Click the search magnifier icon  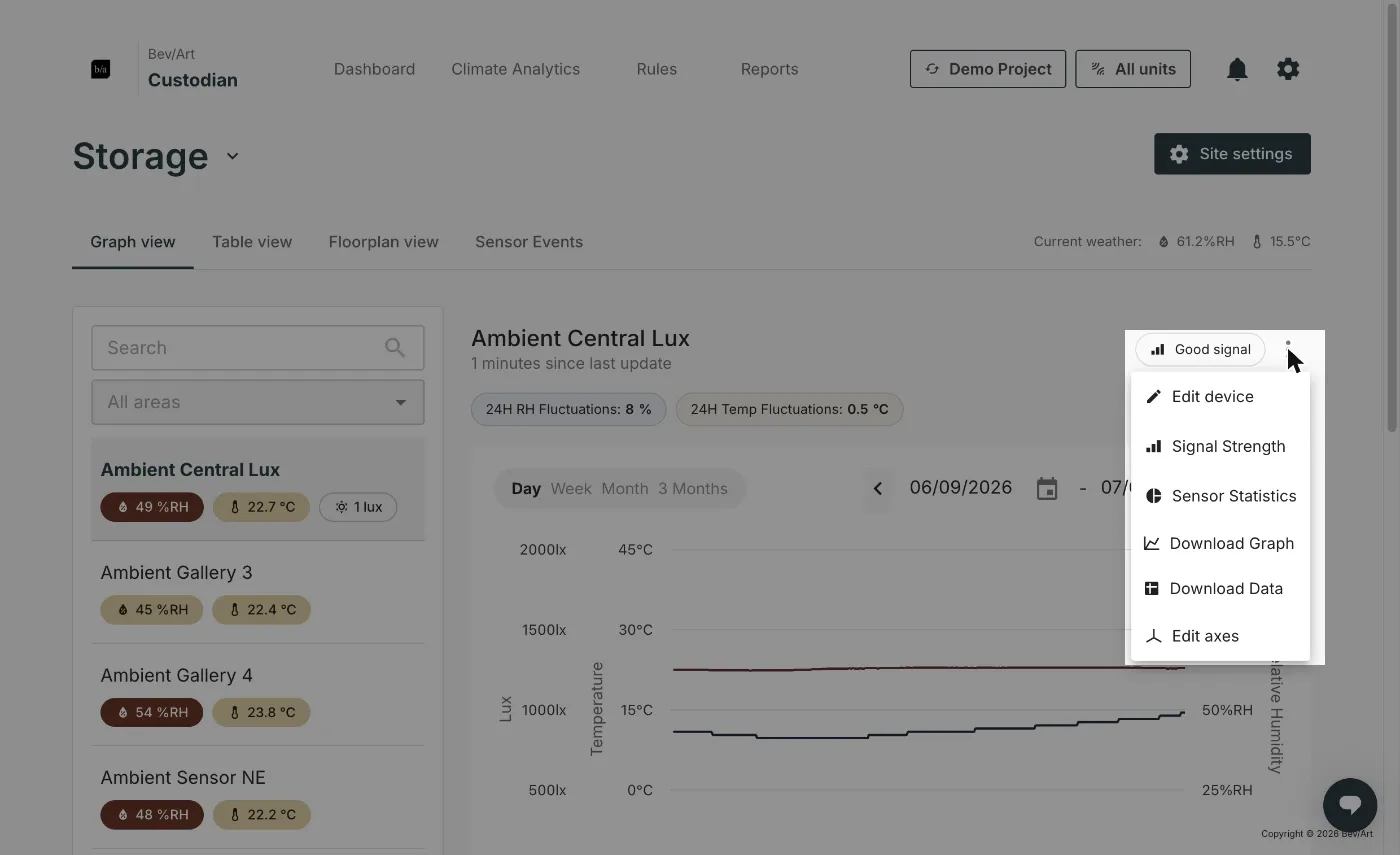coord(395,348)
